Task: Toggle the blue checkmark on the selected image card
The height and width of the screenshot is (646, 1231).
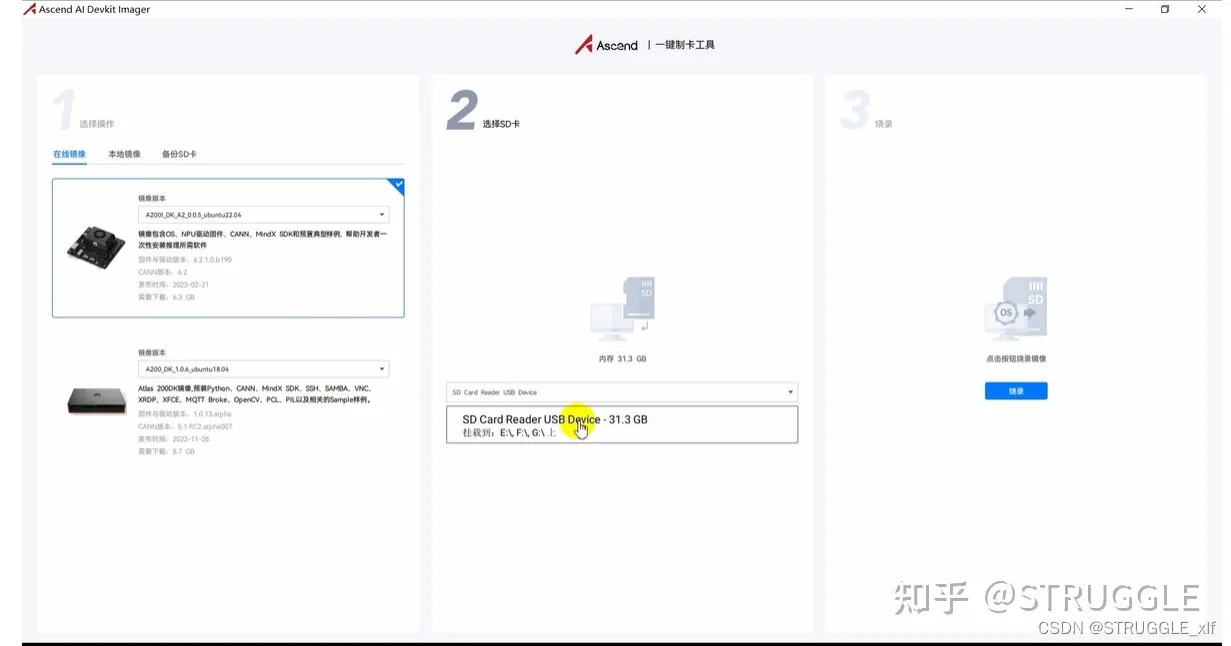Action: click(396, 186)
